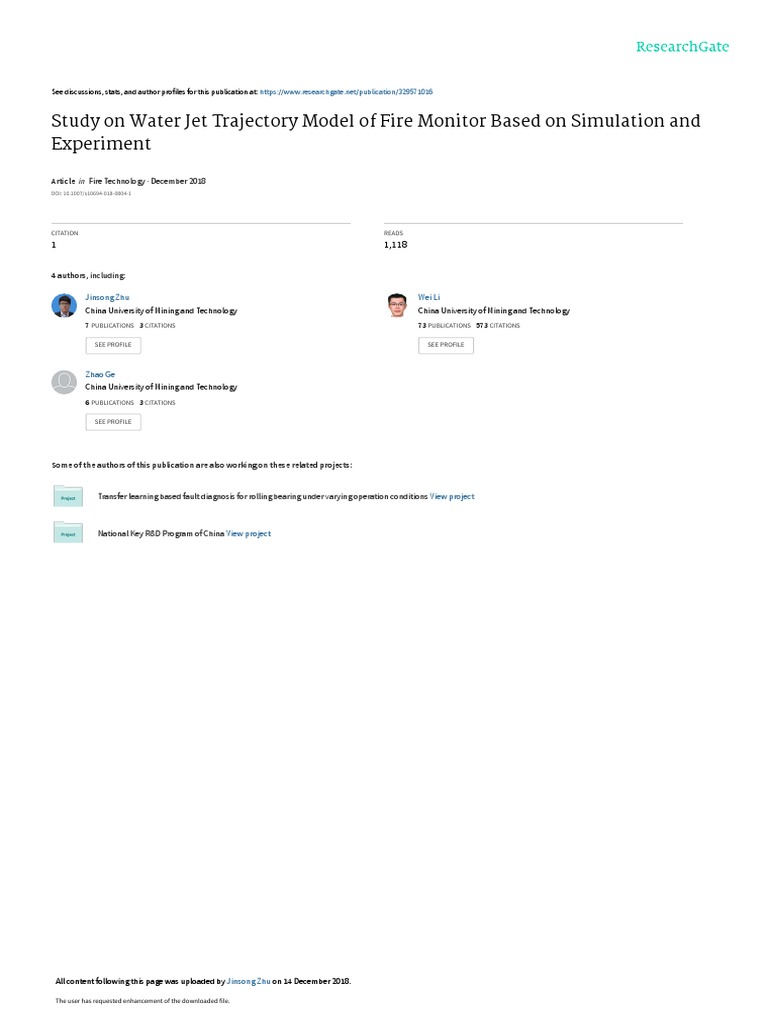This screenshot has width=768, height=1024.
Task: Click SEE PROFILE under Wei Li
Action: coord(446,345)
